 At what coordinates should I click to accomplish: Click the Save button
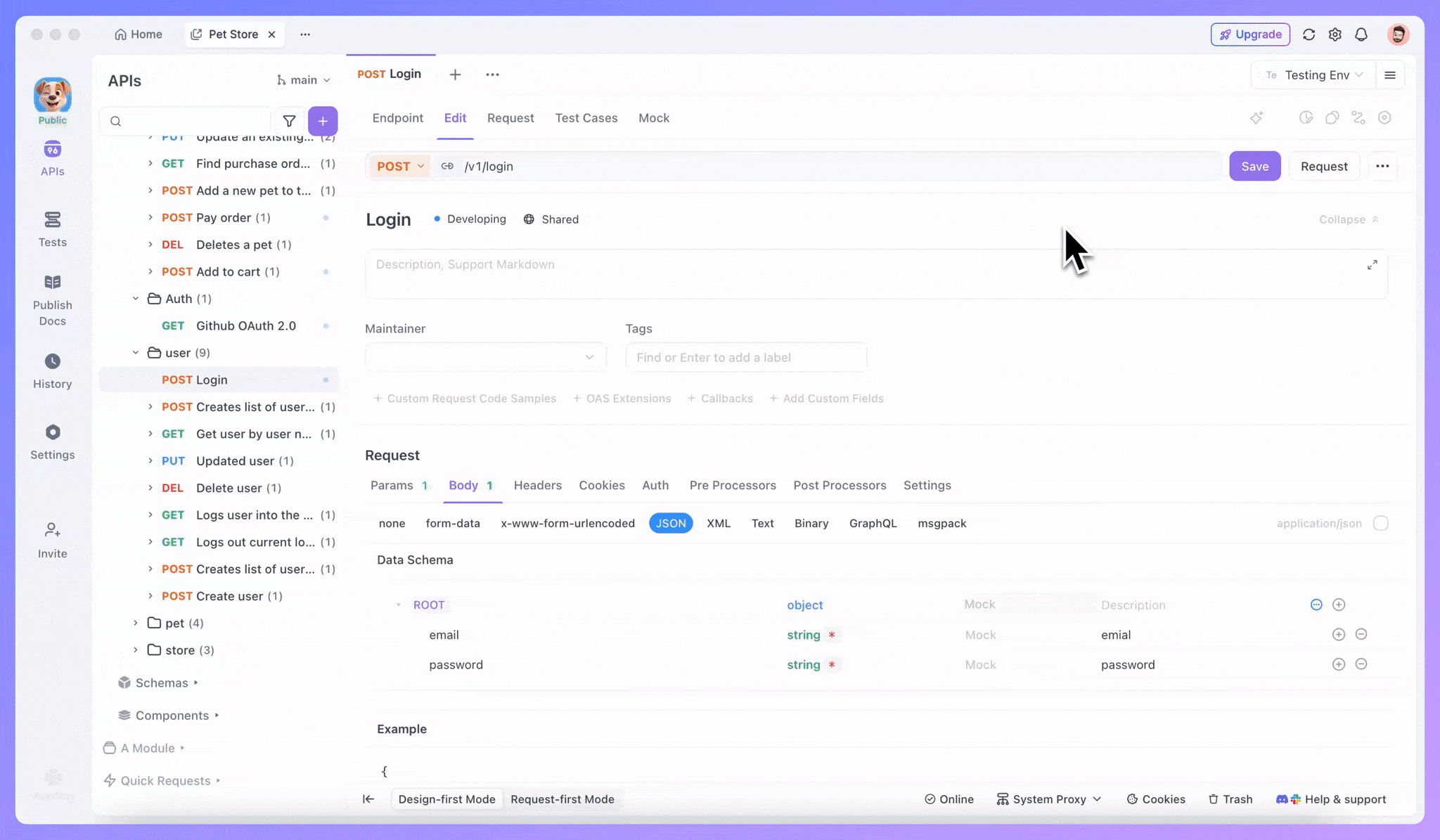pyautogui.click(x=1255, y=166)
